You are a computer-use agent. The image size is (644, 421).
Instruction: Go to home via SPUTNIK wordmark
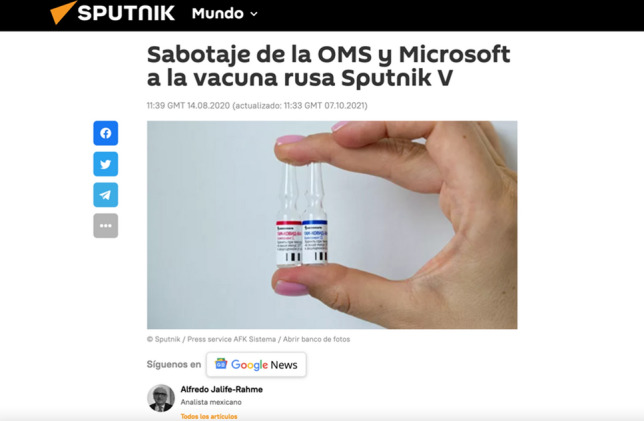[x=126, y=13]
